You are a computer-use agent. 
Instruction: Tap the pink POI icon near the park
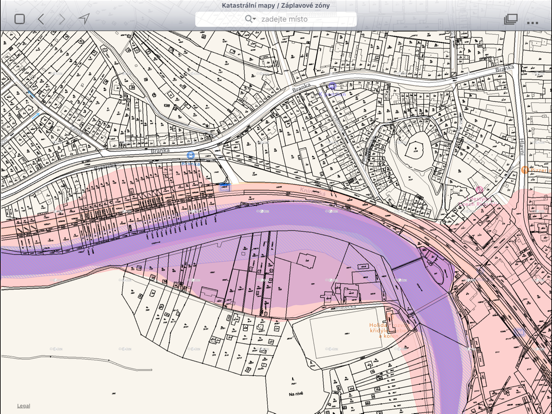[x=479, y=190]
